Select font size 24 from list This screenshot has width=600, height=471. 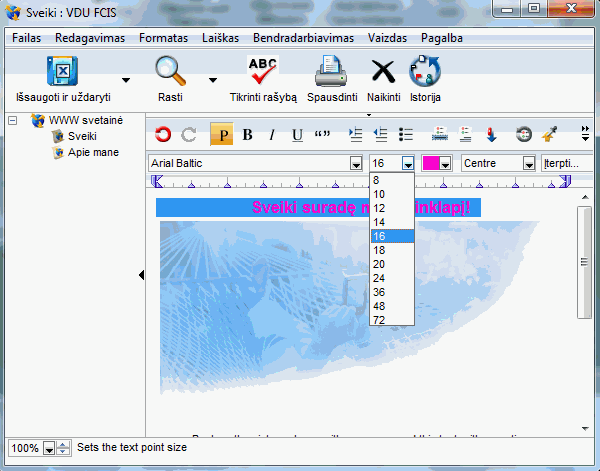pos(379,278)
